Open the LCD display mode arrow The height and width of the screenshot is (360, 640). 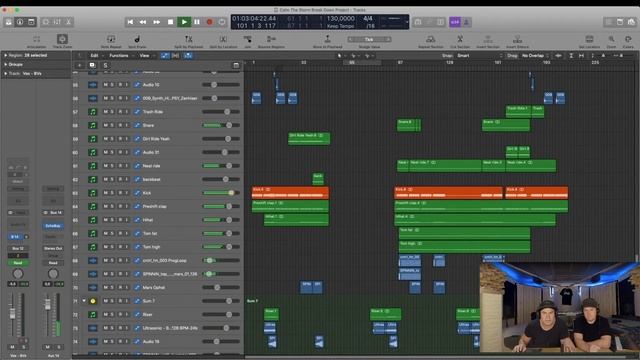407,22
